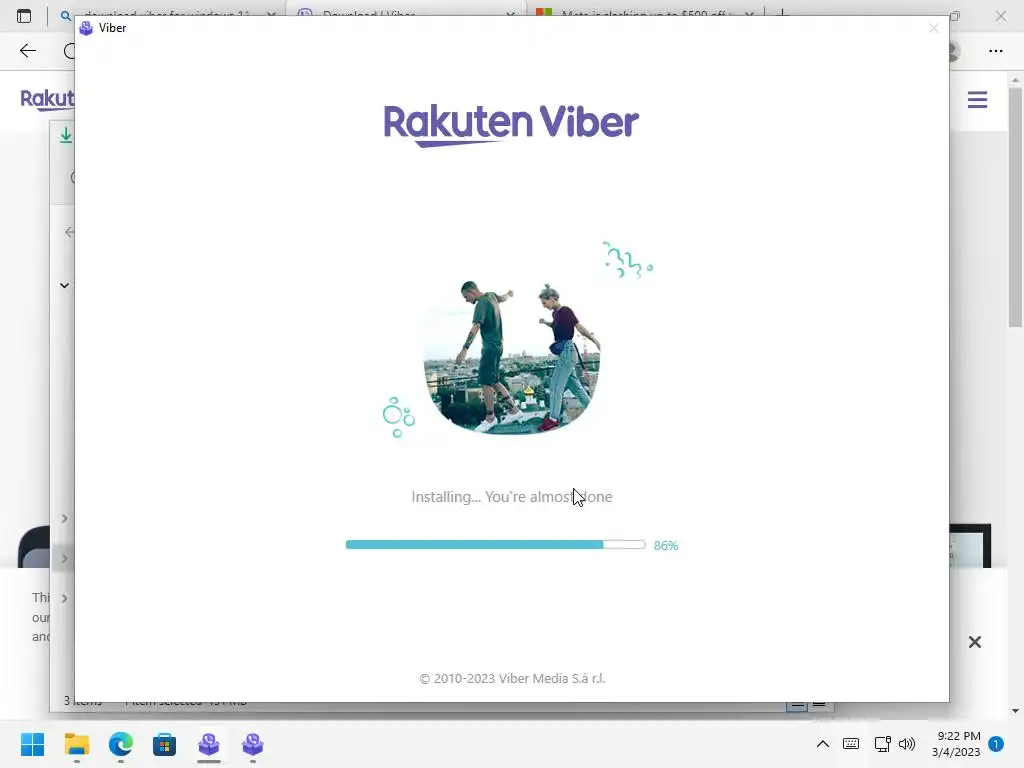Click the installing status message
The height and width of the screenshot is (768, 1024).
[x=512, y=497]
